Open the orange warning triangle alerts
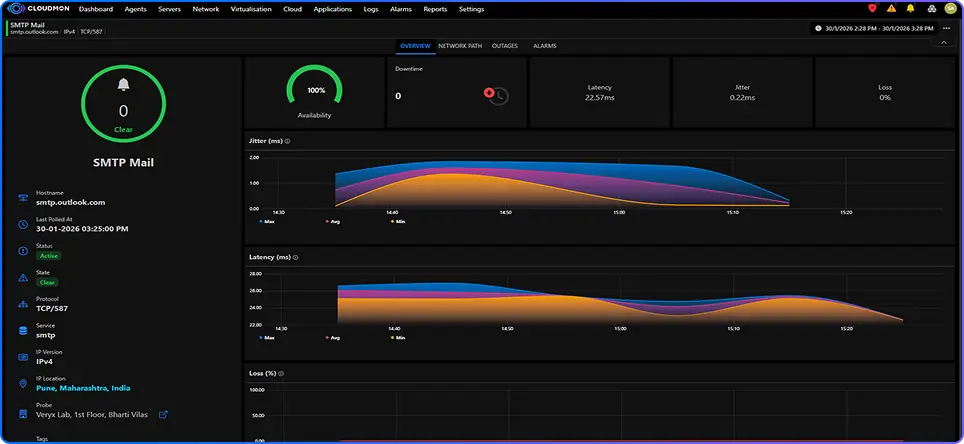The height and width of the screenshot is (444, 964). point(891,9)
